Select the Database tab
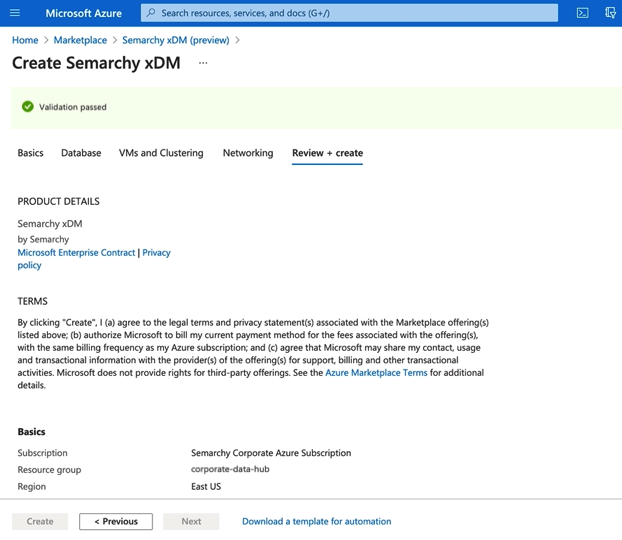 pyautogui.click(x=81, y=153)
